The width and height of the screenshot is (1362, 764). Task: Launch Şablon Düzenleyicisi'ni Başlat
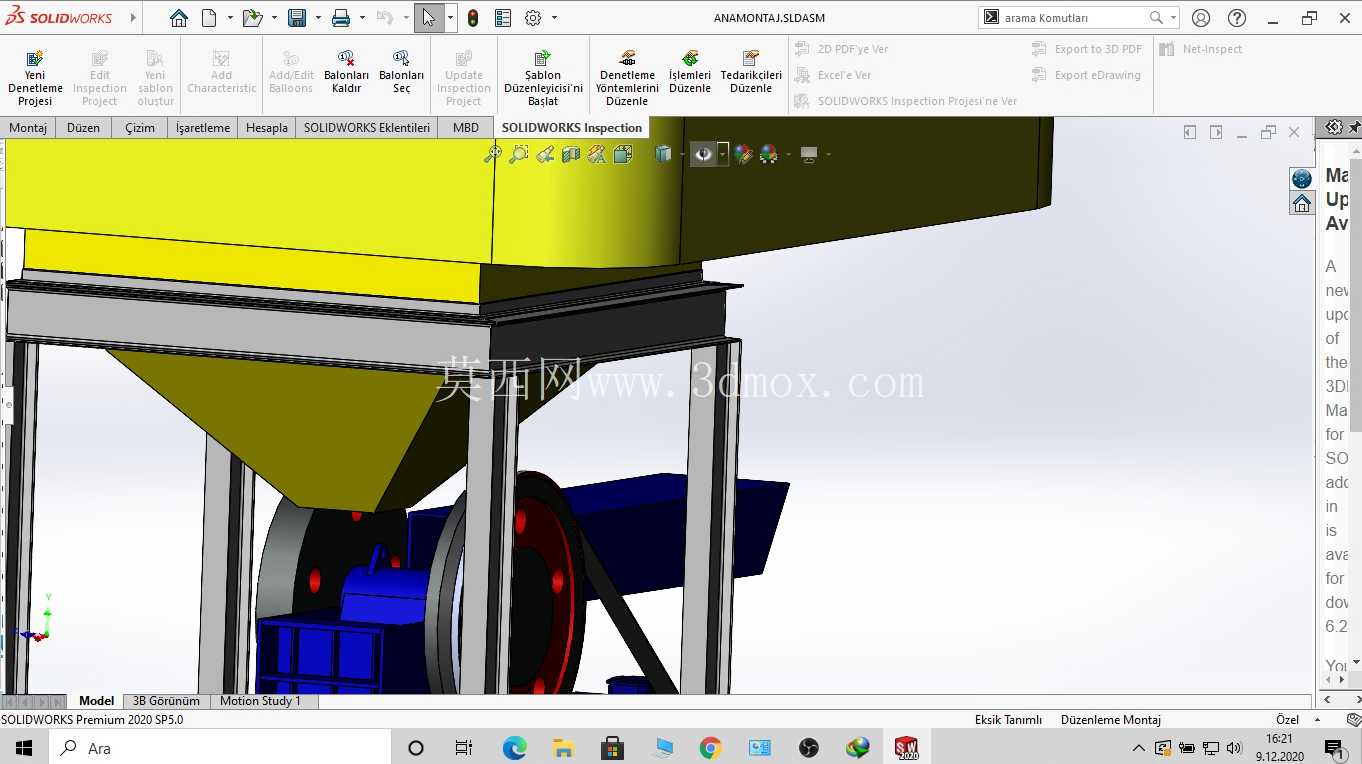tap(543, 78)
